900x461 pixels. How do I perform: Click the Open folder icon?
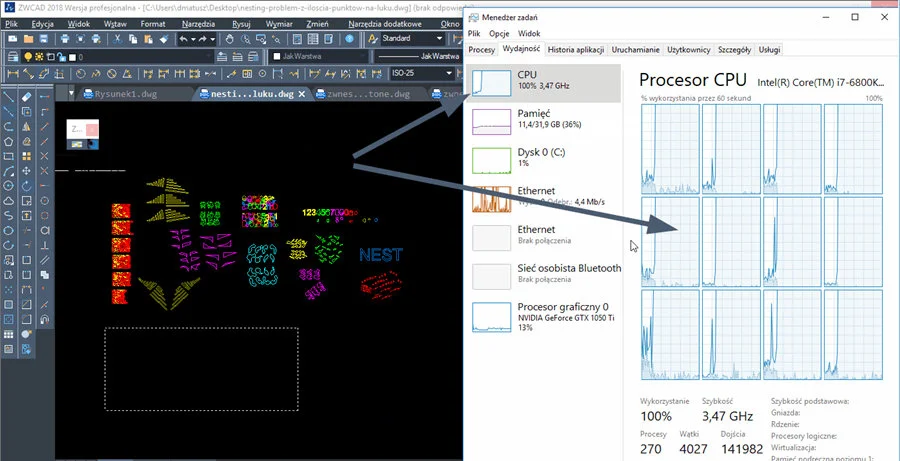(x=29, y=39)
